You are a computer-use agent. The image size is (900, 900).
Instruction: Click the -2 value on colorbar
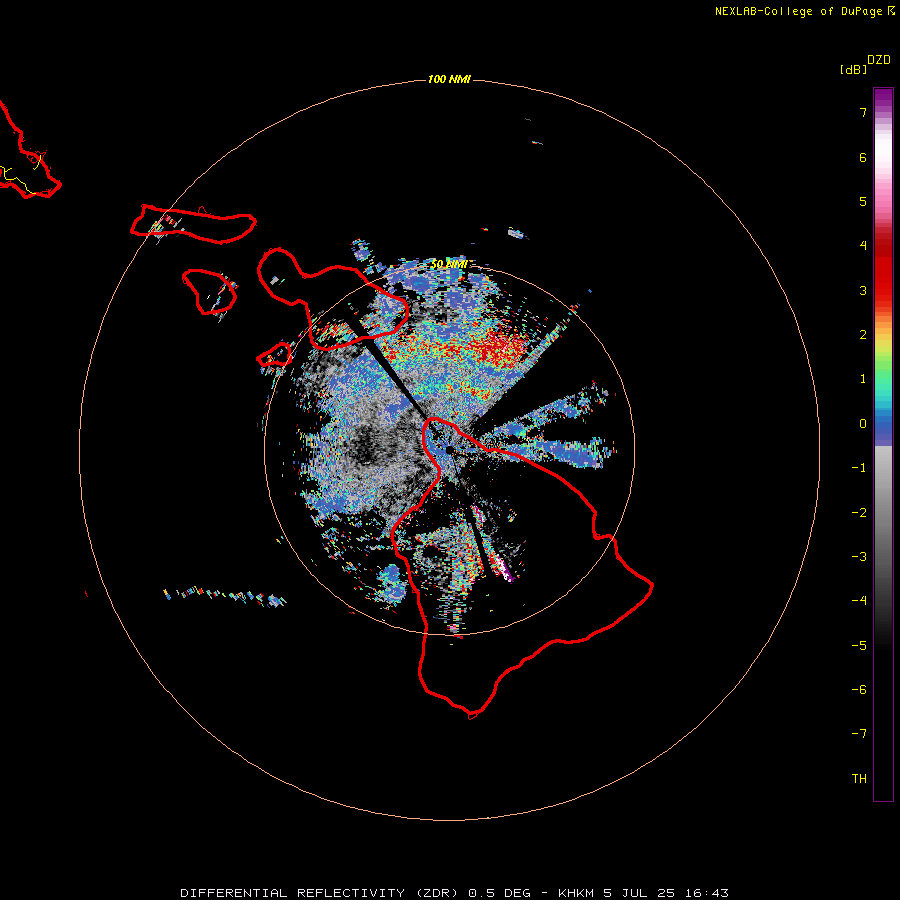pyautogui.click(x=859, y=513)
